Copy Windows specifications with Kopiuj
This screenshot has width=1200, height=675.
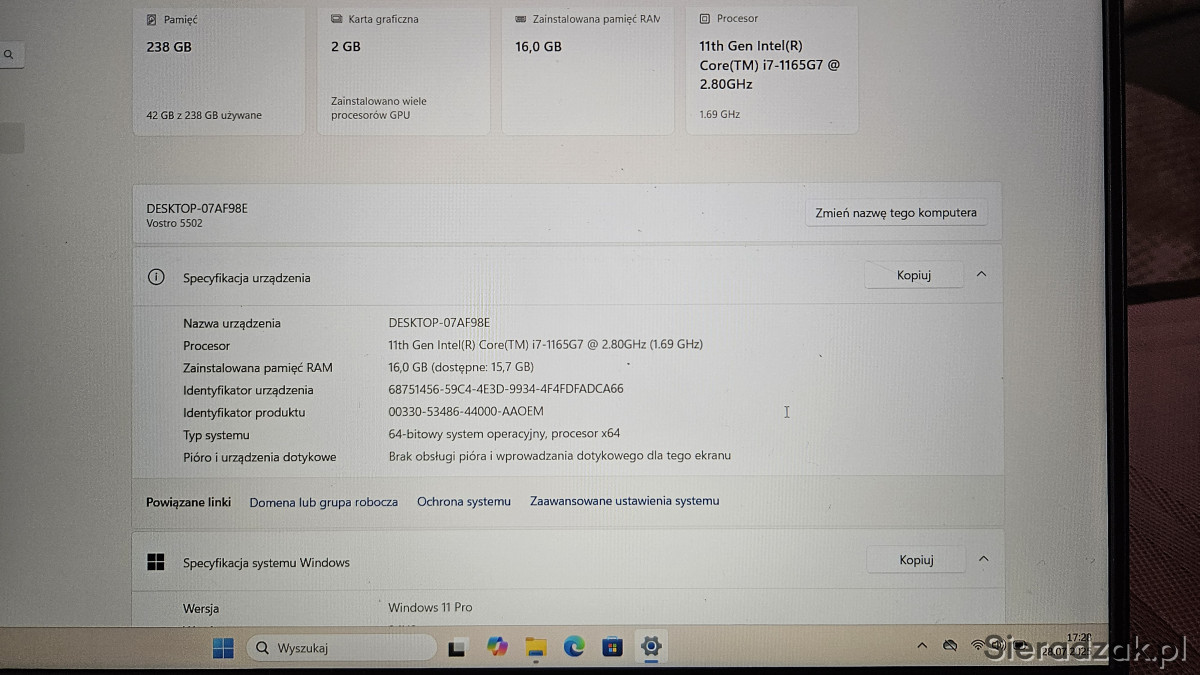coord(916,560)
